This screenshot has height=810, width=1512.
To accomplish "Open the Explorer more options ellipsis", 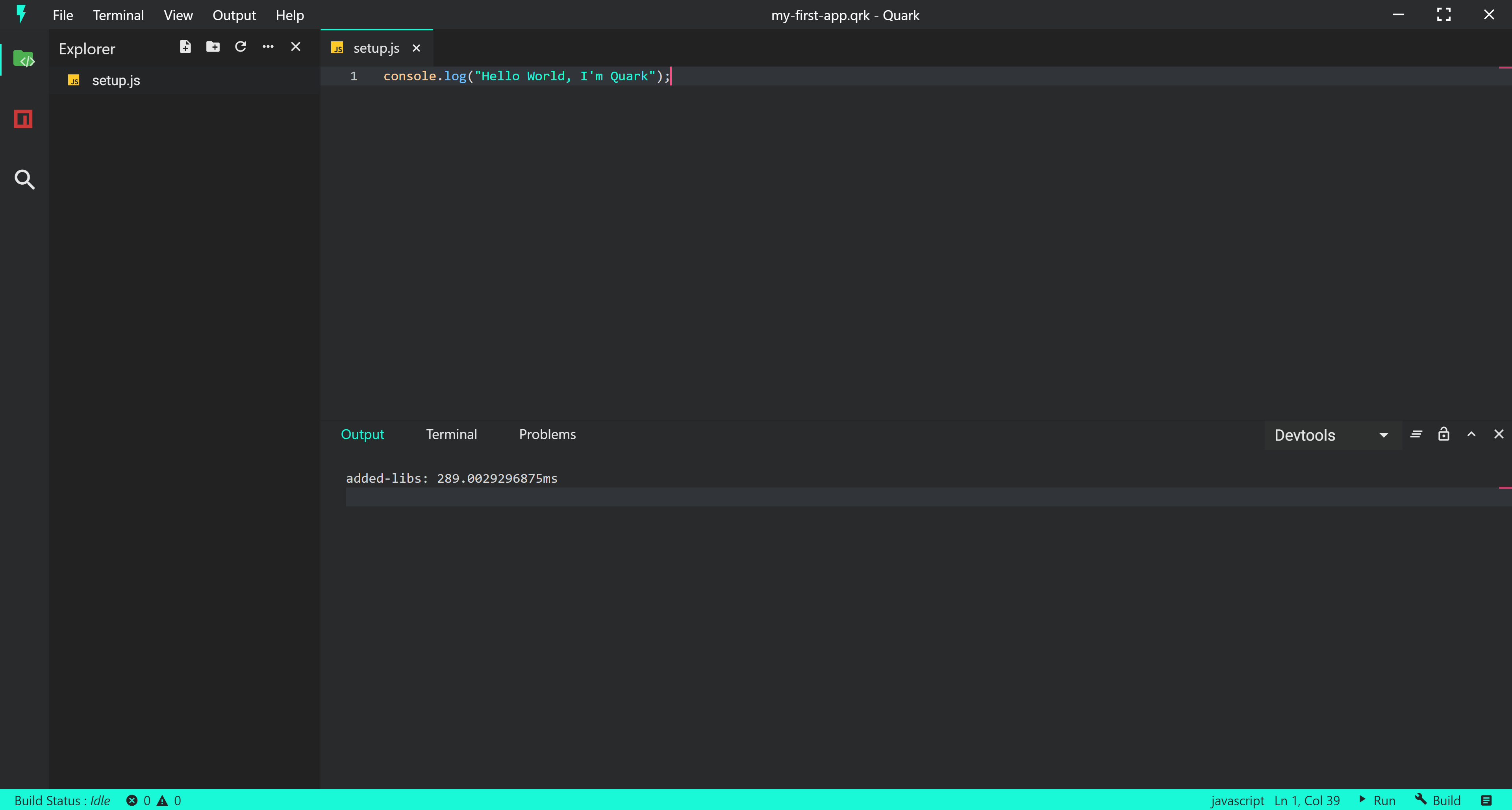I will pyautogui.click(x=268, y=47).
